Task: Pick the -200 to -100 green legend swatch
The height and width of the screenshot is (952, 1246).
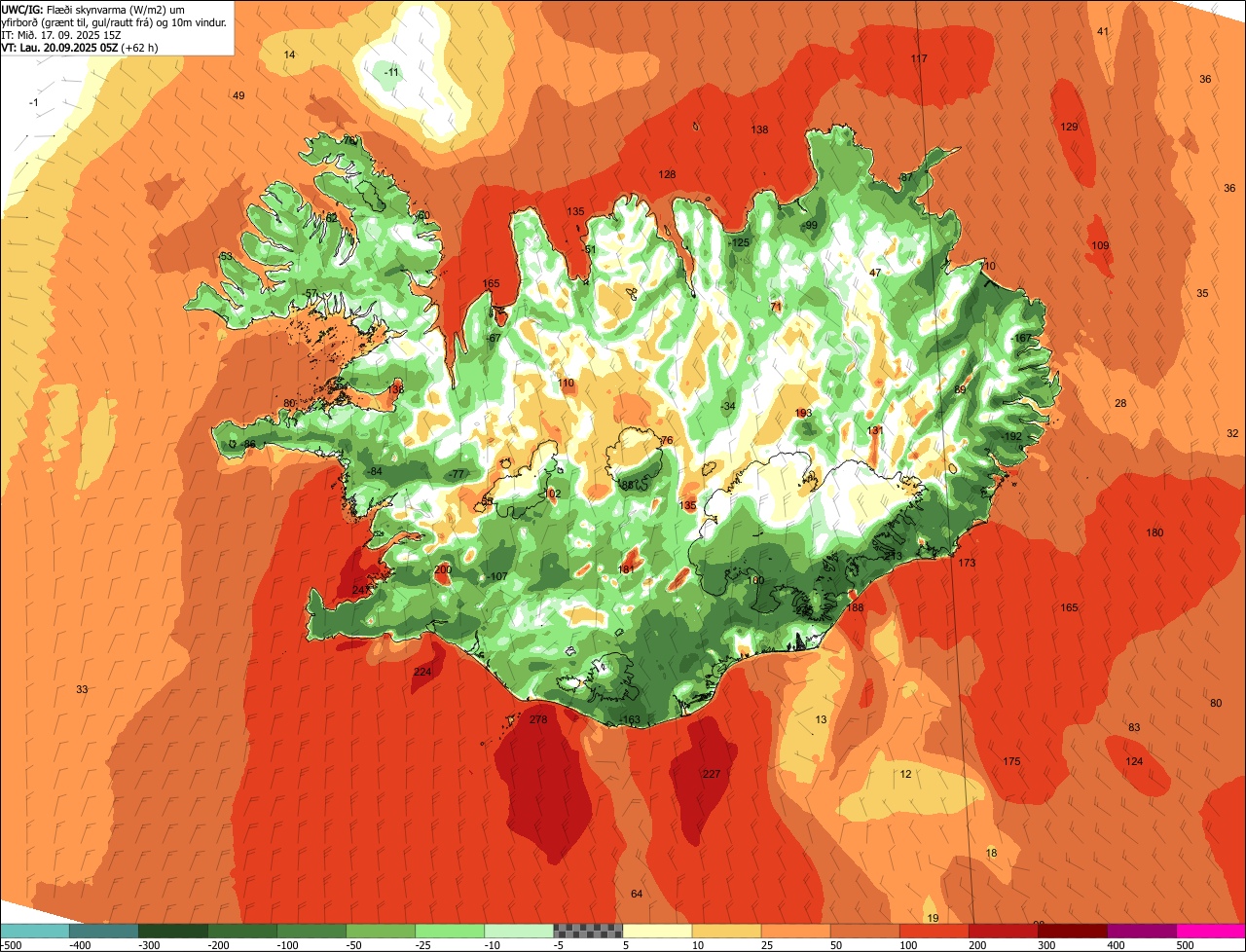Action: point(242,931)
